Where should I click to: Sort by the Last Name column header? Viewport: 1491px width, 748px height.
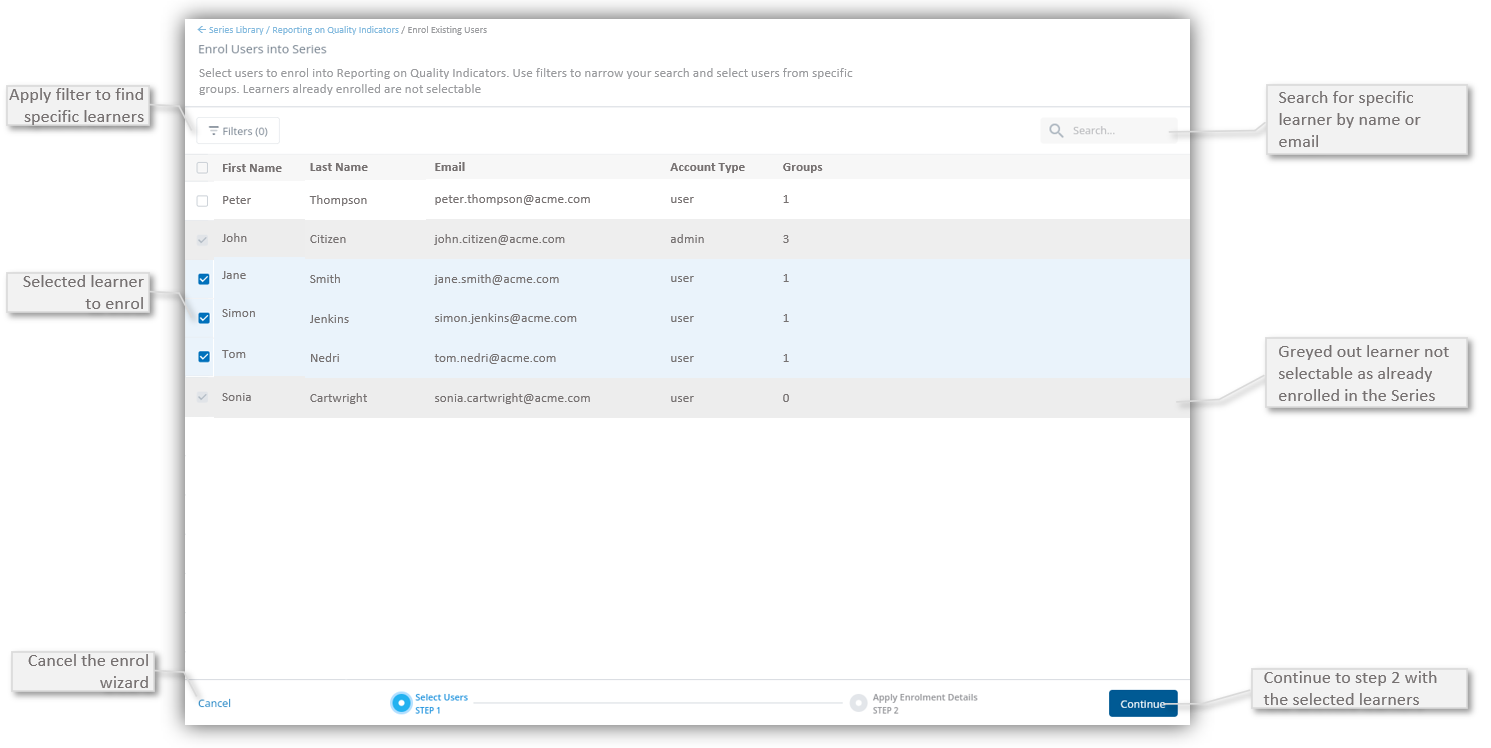tap(338, 167)
